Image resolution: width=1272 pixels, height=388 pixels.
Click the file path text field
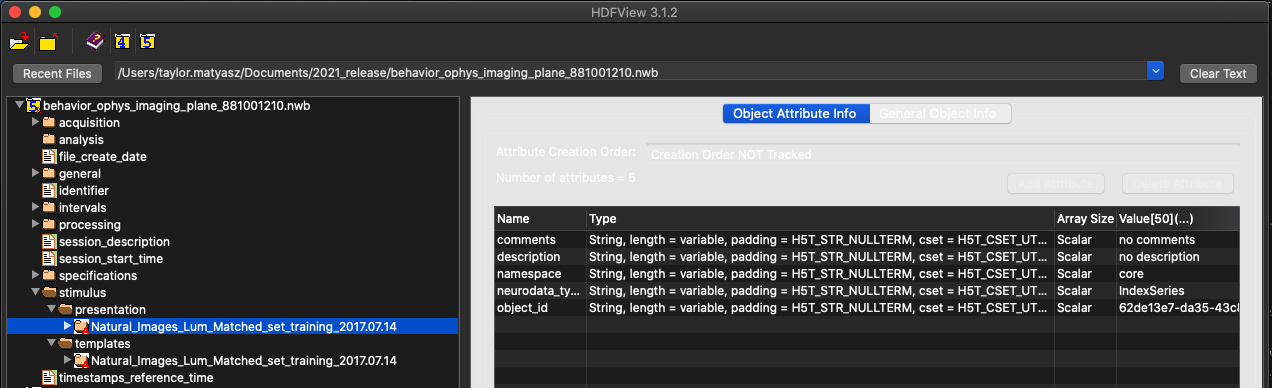point(630,72)
